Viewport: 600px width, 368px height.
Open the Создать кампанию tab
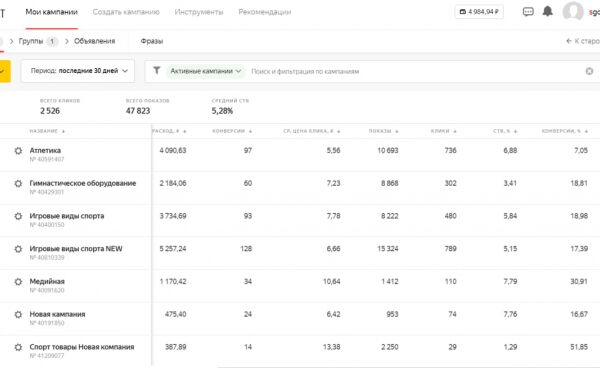click(x=126, y=12)
